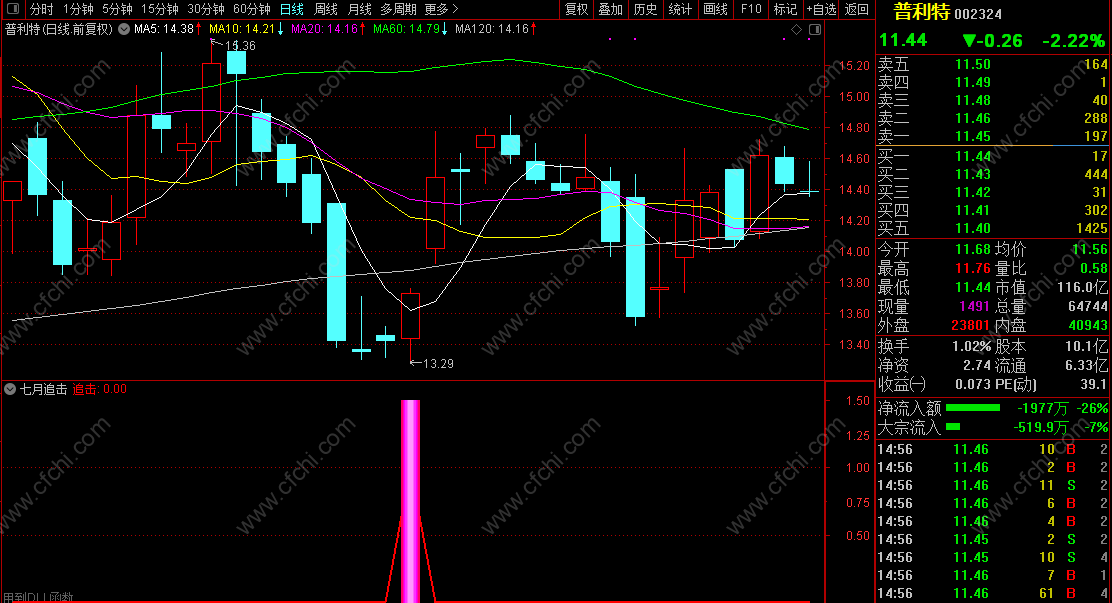This screenshot has height=603, width=1112.
Task: Click the 普利特 stock name title
Action: (921, 12)
